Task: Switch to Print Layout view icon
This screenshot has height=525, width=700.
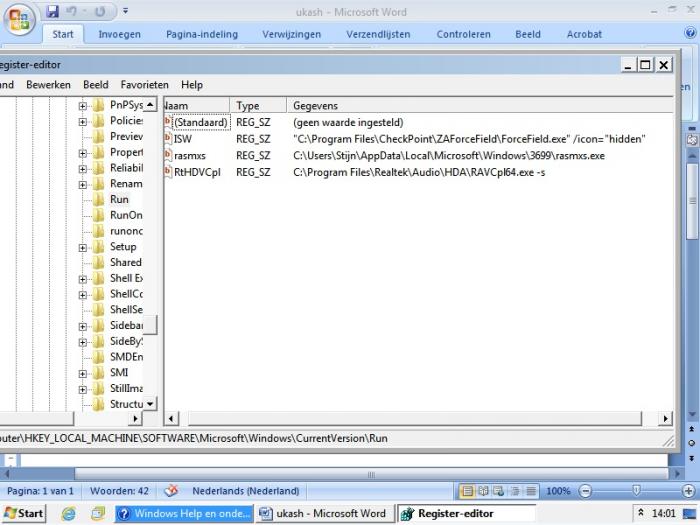Action: click(467, 491)
